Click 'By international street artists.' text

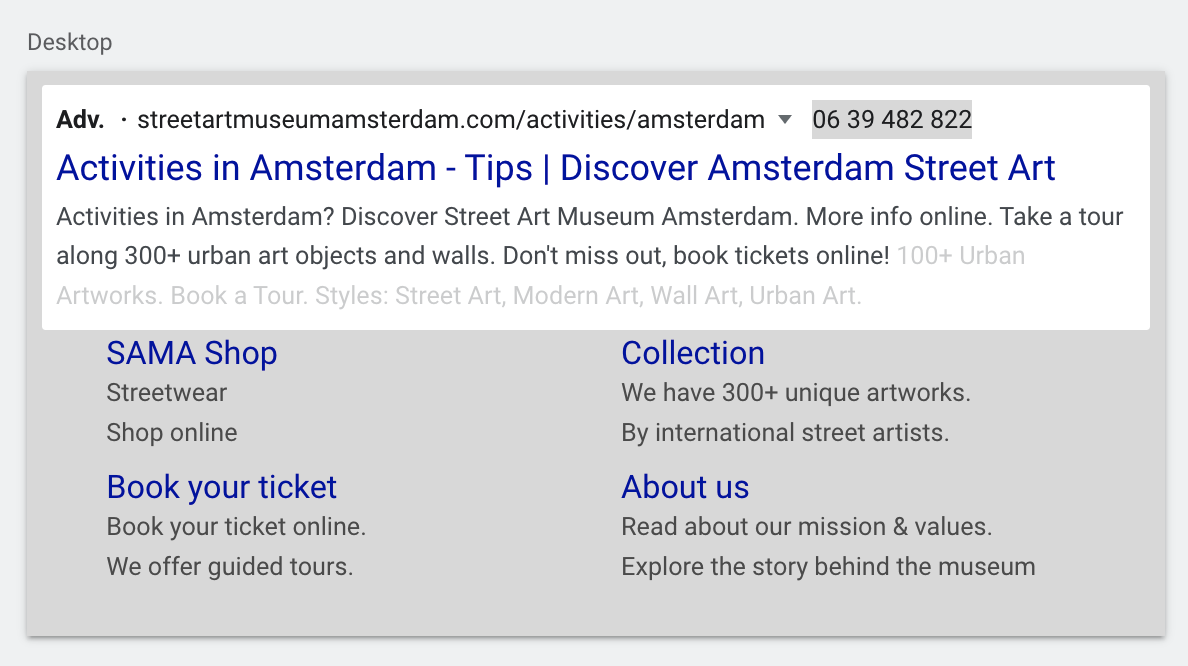(785, 433)
